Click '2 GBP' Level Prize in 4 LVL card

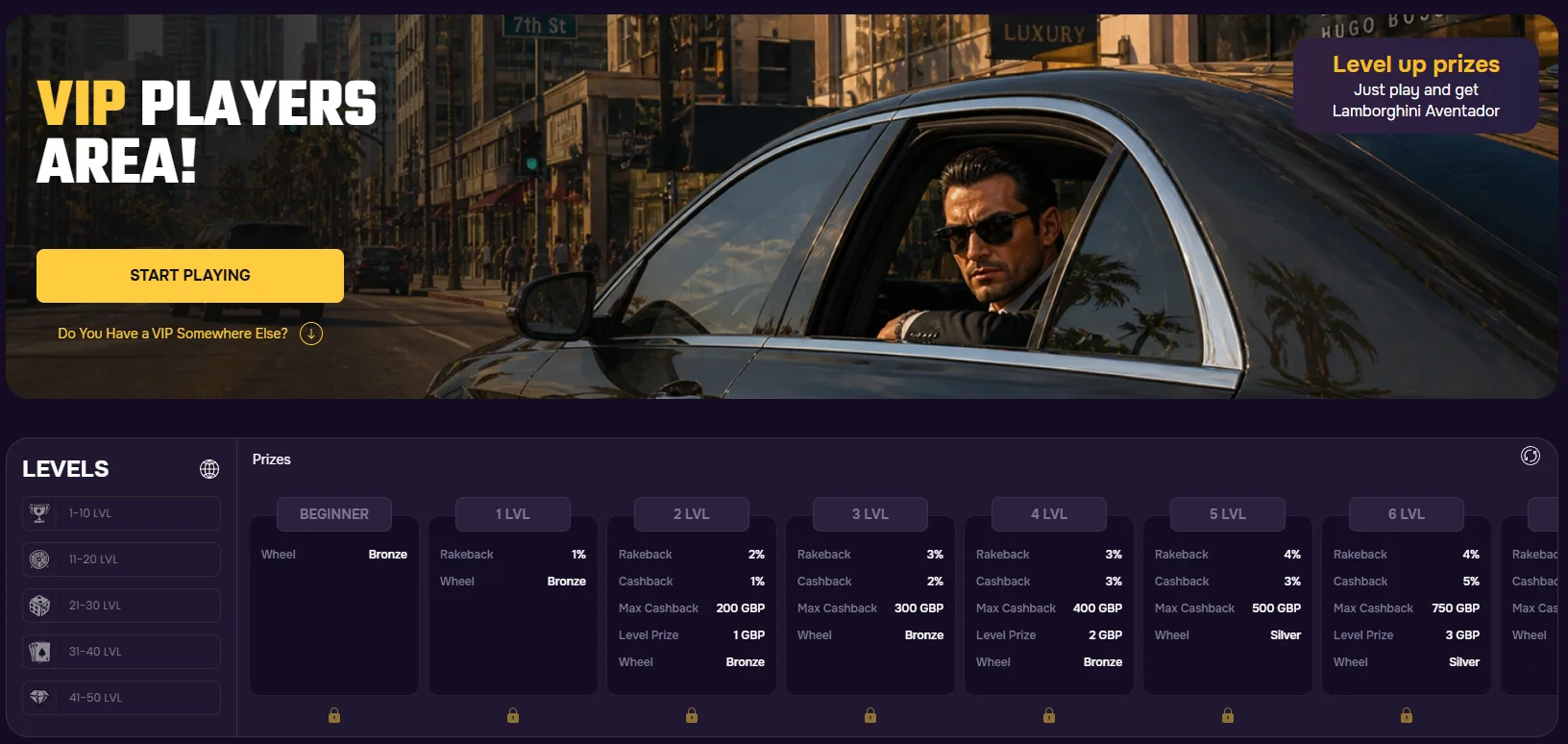[1106, 635]
